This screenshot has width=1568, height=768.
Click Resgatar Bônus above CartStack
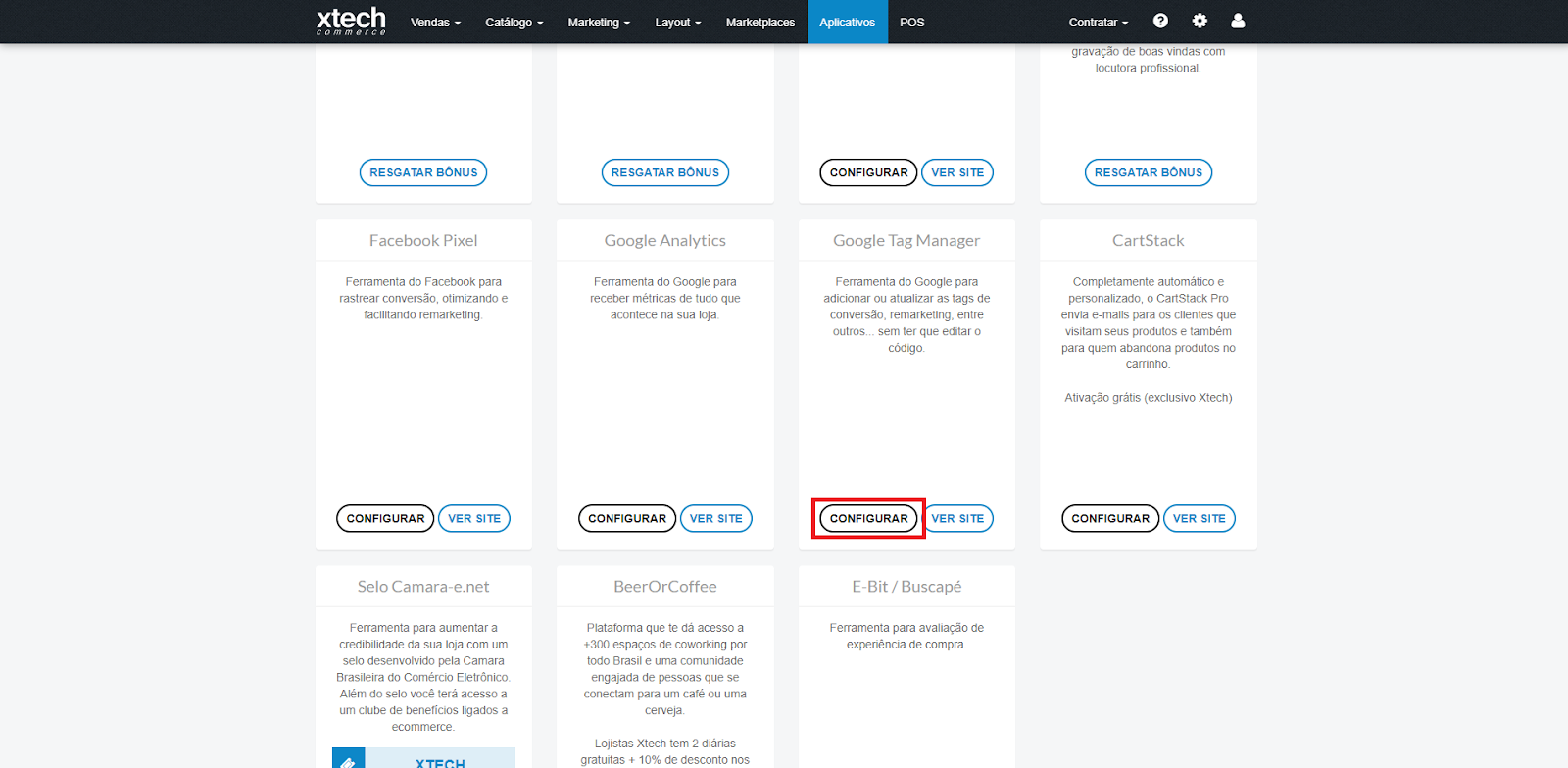click(1149, 172)
